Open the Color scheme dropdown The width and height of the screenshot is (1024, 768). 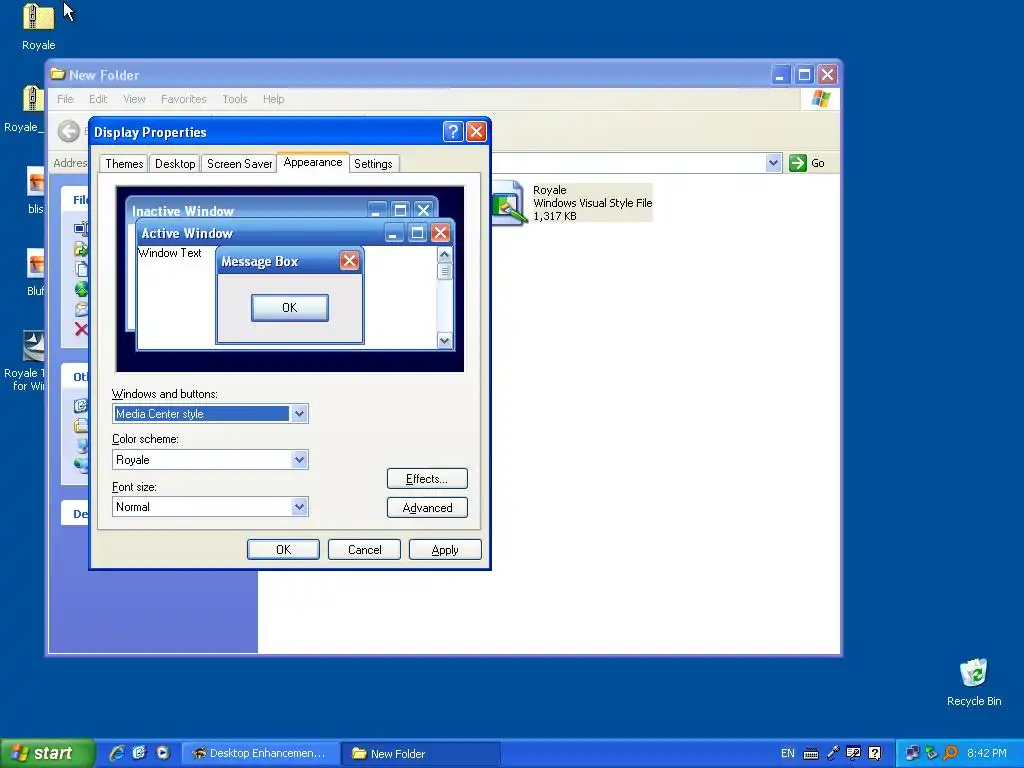pos(299,460)
